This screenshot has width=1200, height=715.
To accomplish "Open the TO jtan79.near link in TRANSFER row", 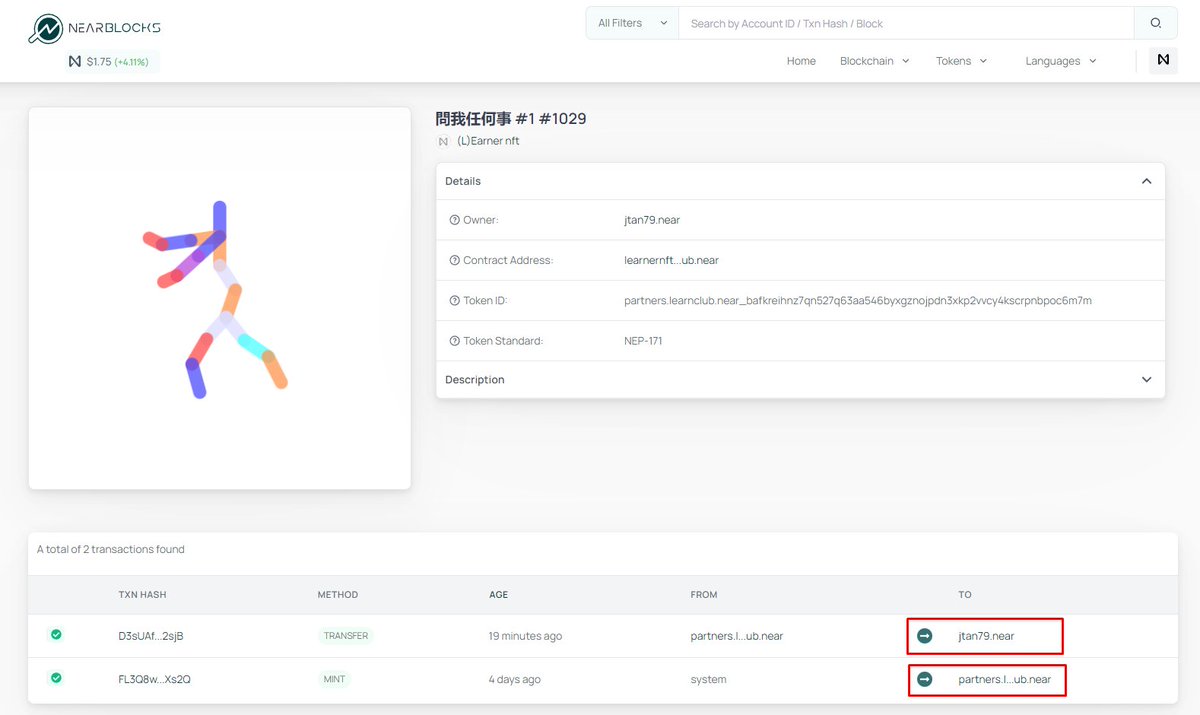I will click(986, 636).
